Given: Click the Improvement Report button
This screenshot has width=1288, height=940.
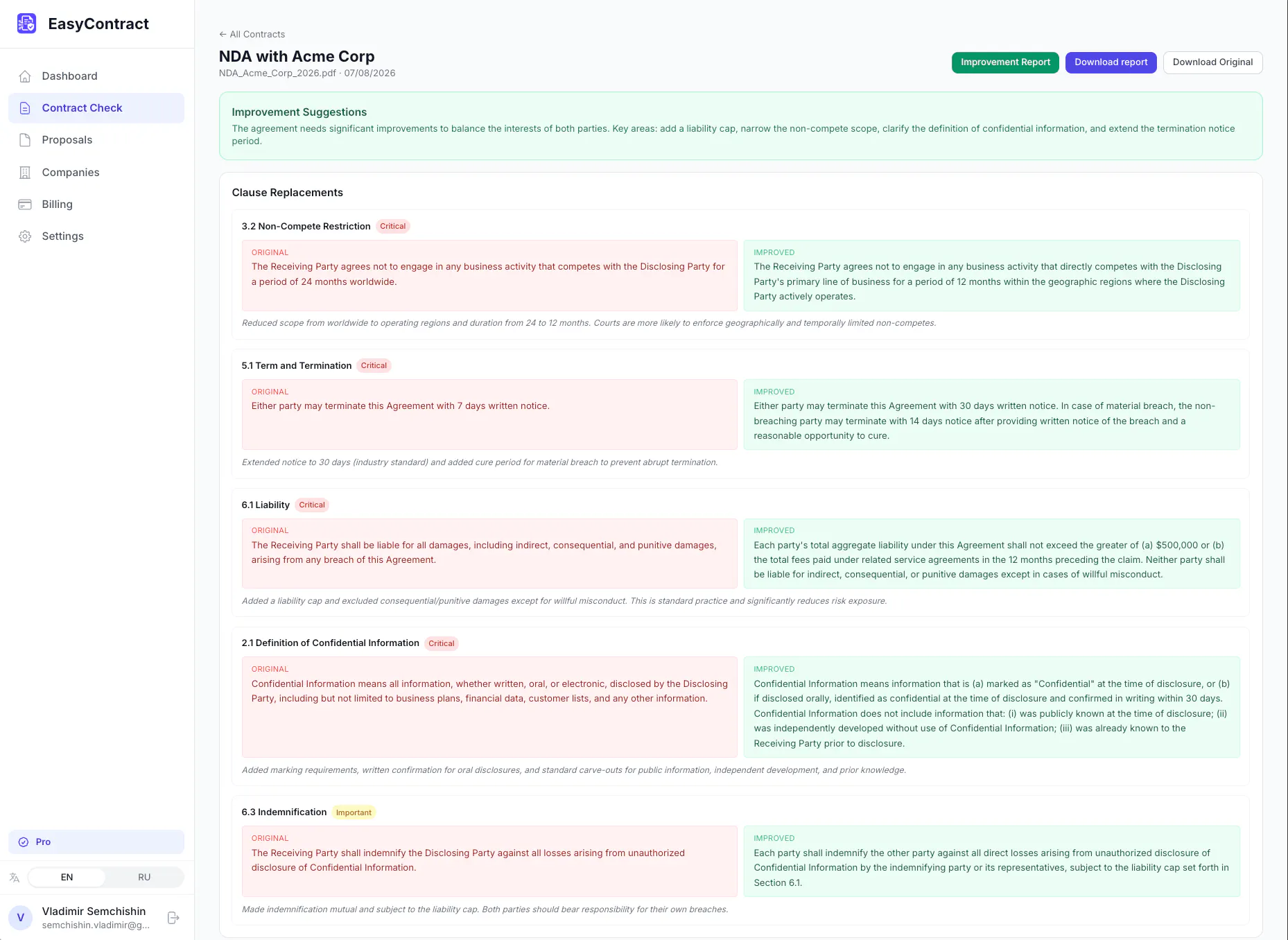Looking at the screenshot, I should point(1005,62).
